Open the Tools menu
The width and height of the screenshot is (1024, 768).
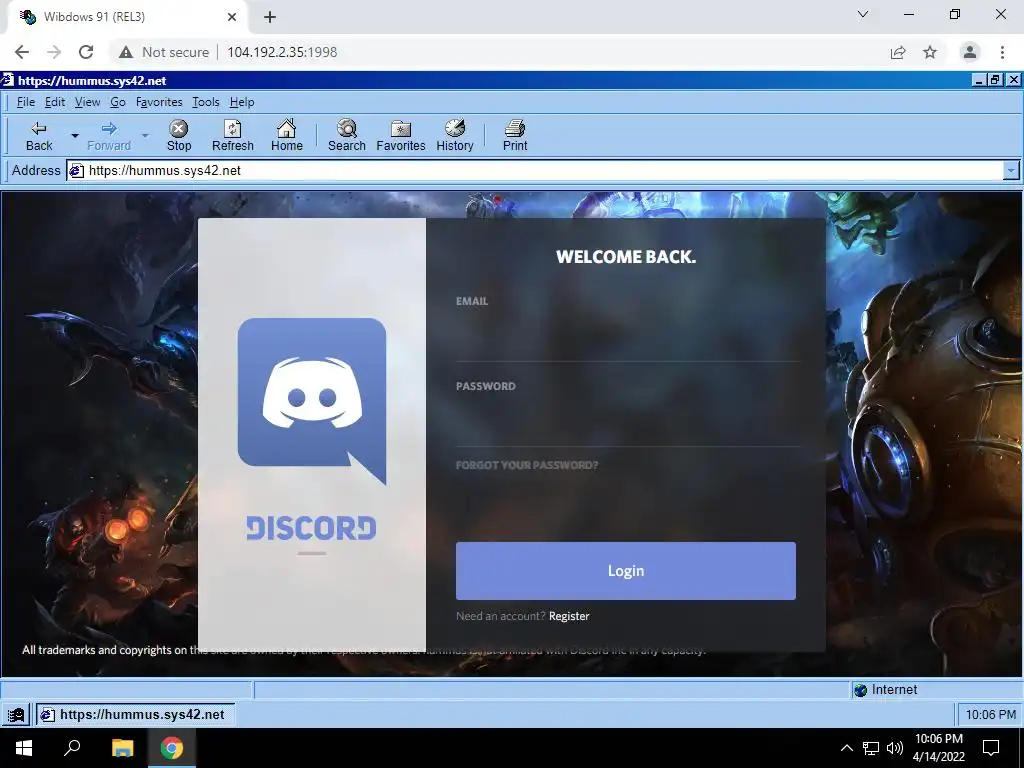(206, 102)
